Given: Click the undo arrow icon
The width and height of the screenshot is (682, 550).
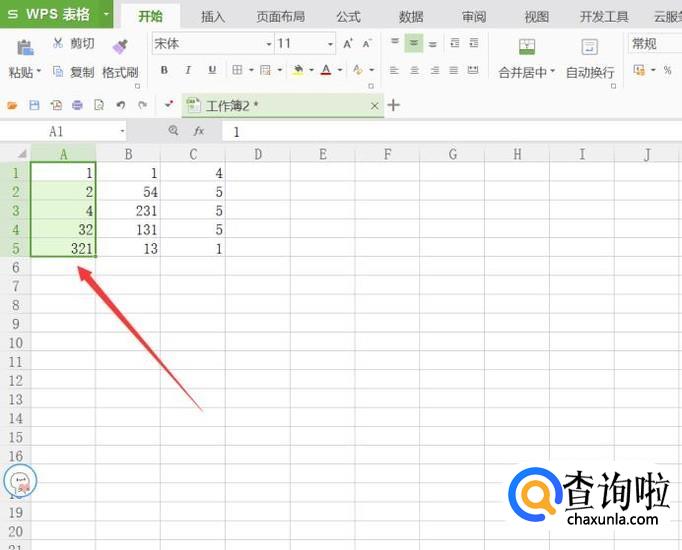Looking at the screenshot, I should coord(120,105).
